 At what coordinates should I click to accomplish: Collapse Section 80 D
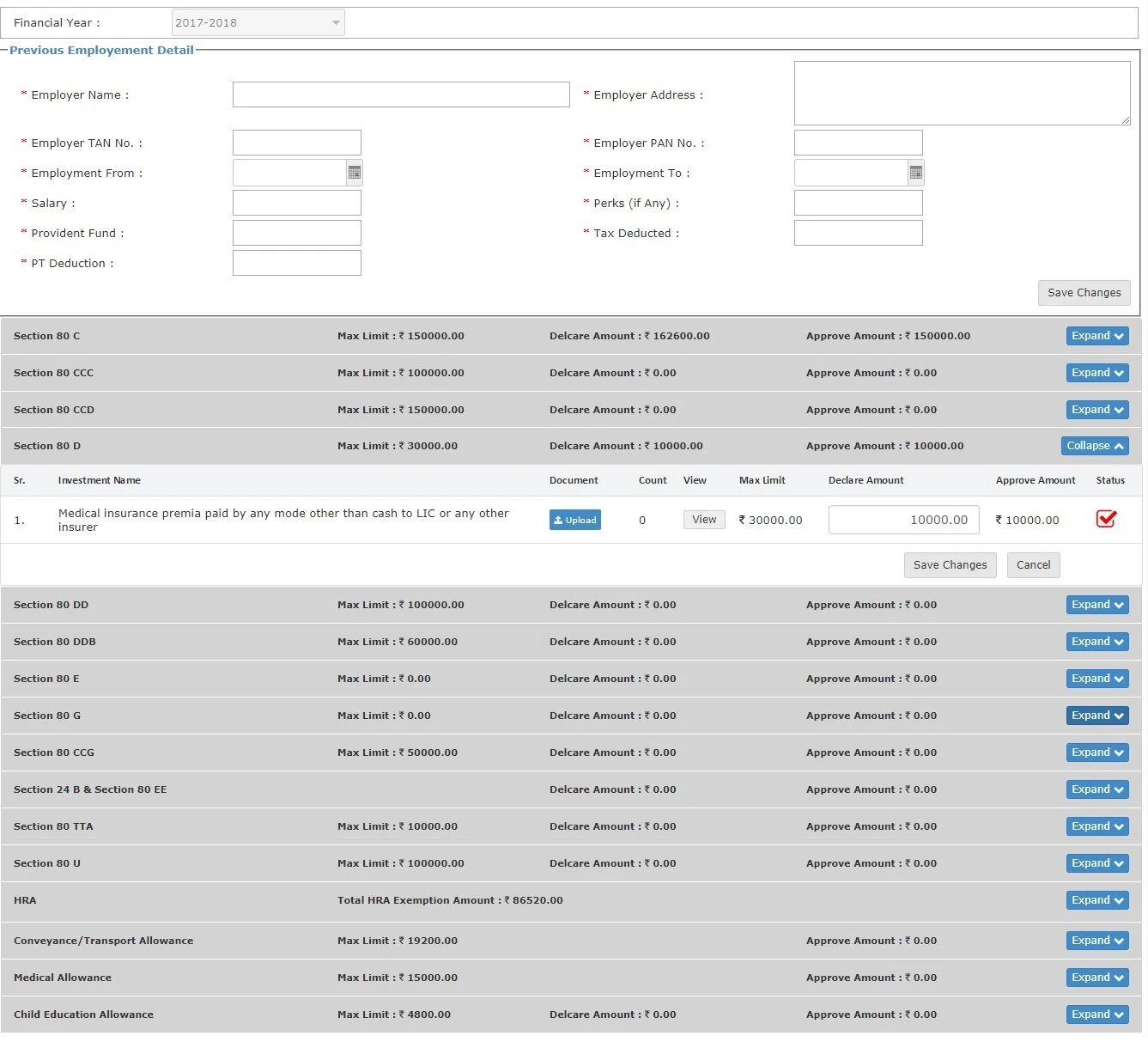1095,446
